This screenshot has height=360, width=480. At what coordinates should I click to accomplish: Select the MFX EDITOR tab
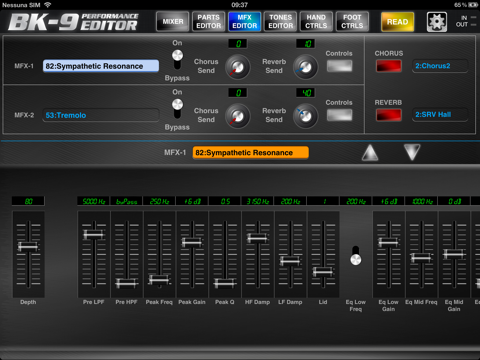coord(245,22)
